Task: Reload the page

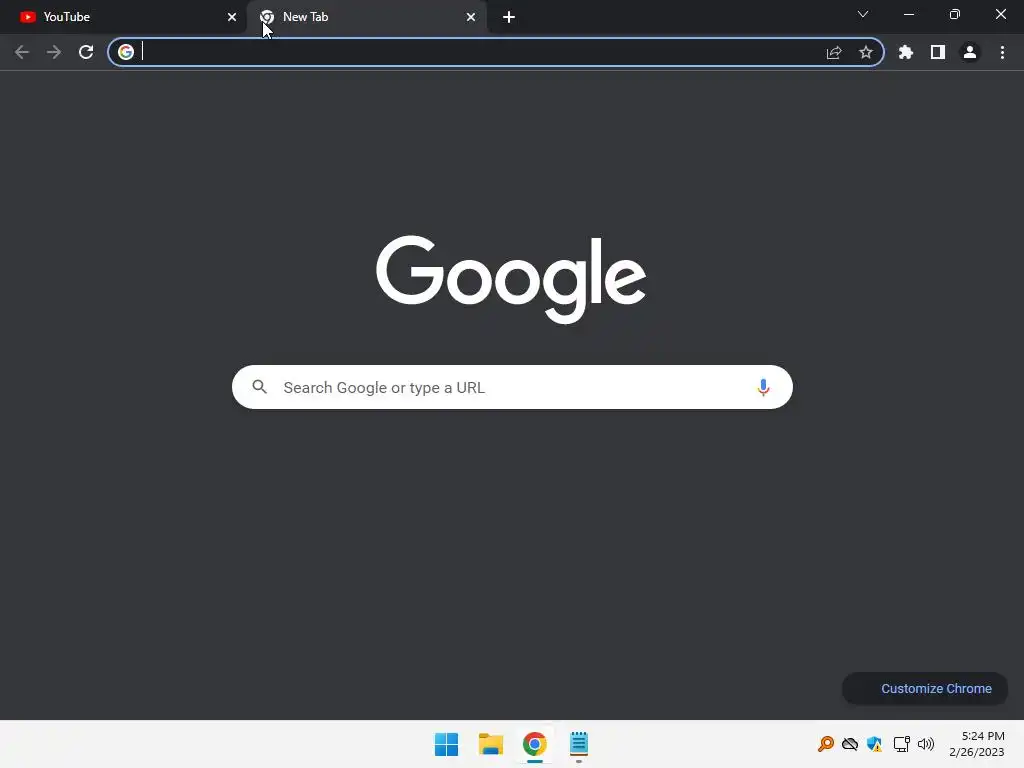Action: click(86, 52)
